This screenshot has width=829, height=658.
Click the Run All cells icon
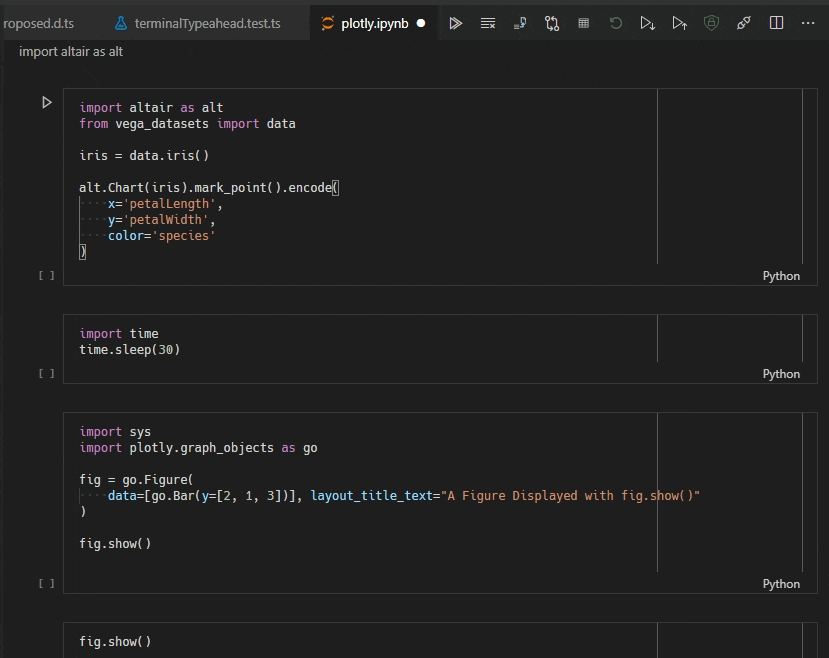pos(456,23)
